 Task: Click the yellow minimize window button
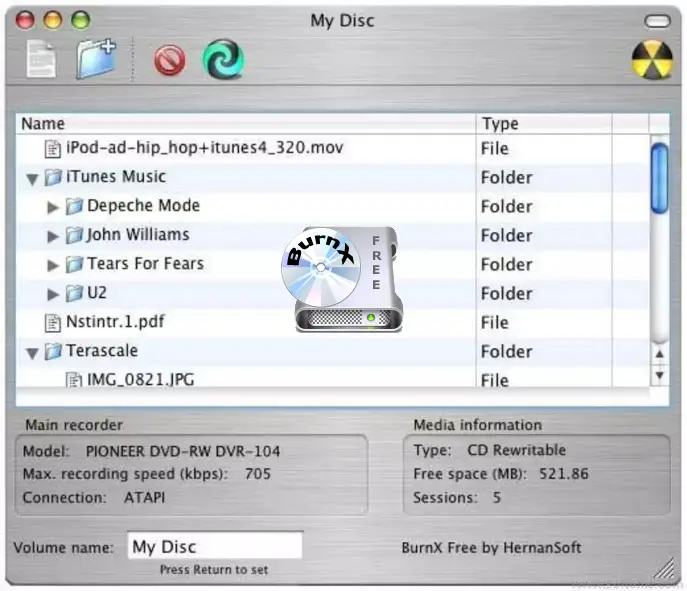pos(53,20)
